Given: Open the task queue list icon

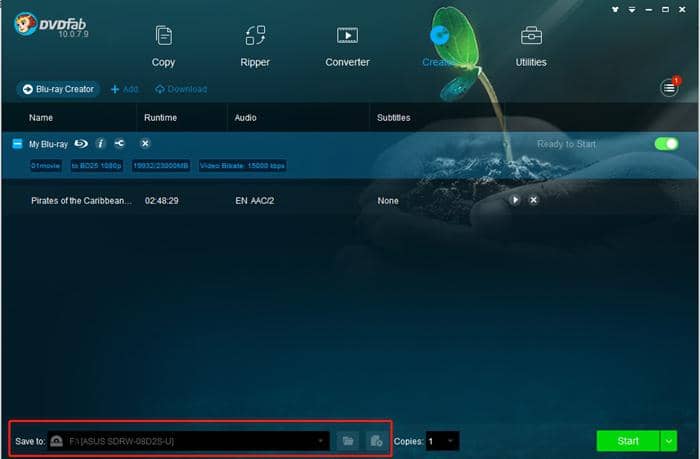Looking at the screenshot, I should [x=669, y=88].
